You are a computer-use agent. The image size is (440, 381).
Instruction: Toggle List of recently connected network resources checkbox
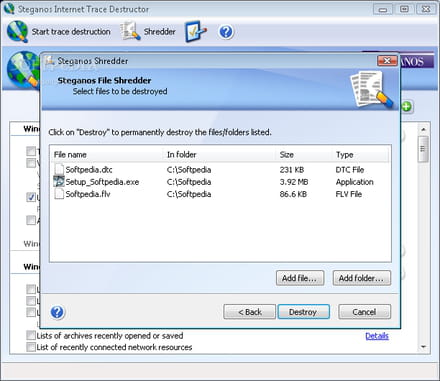coord(31,347)
